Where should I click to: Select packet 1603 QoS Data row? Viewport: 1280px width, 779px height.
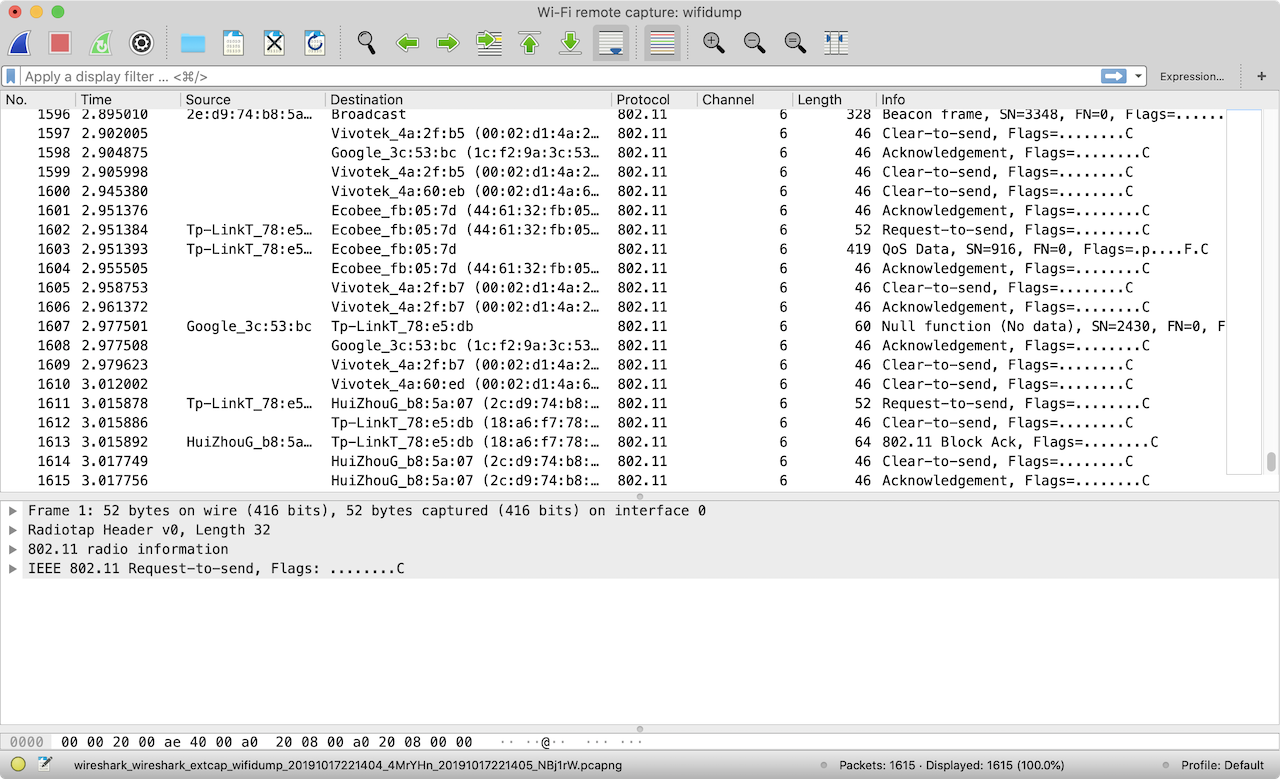pos(613,249)
